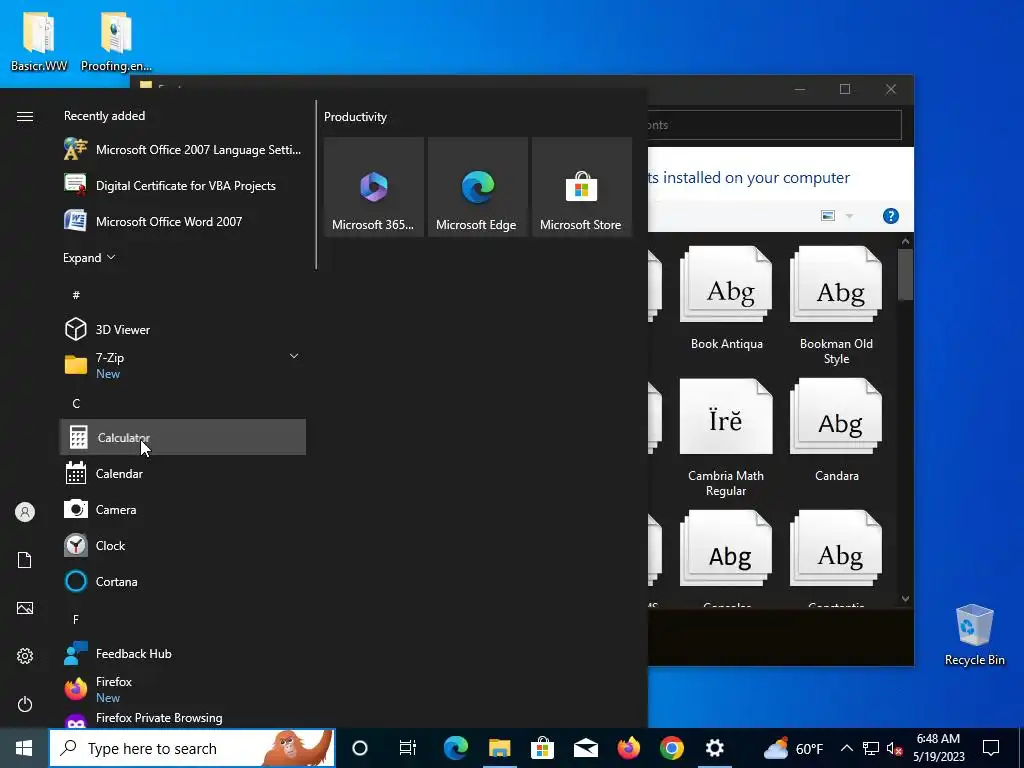Click the Microsoft Store tile
Viewport: 1024px width, 768px height.
pyautogui.click(x=581, y=187)
